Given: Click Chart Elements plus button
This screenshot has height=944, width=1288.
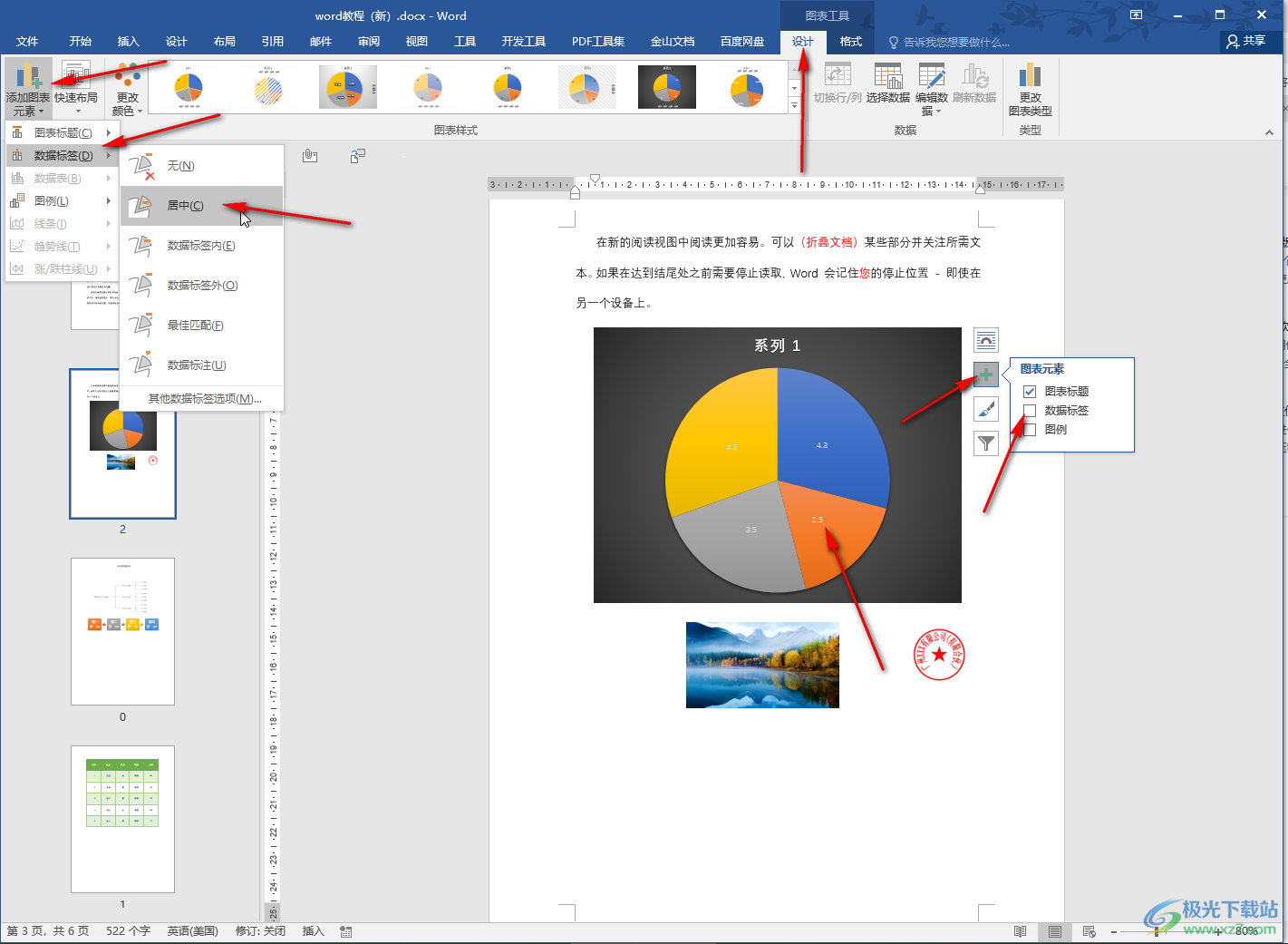Looking at the screenshot, I should click(986, 375).
